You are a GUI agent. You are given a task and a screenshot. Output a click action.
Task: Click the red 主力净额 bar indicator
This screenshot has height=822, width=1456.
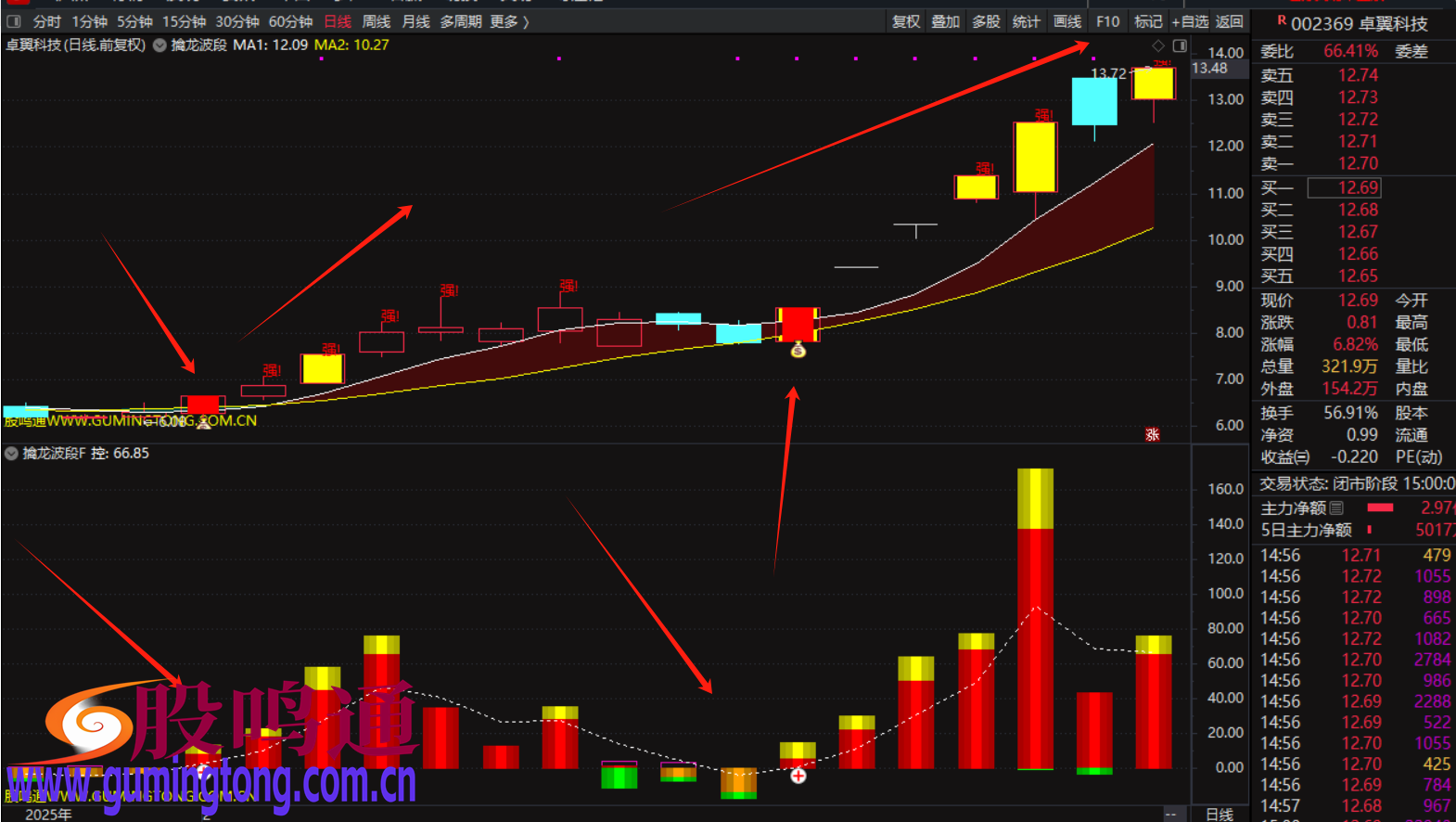click(x=1380, y=507)
